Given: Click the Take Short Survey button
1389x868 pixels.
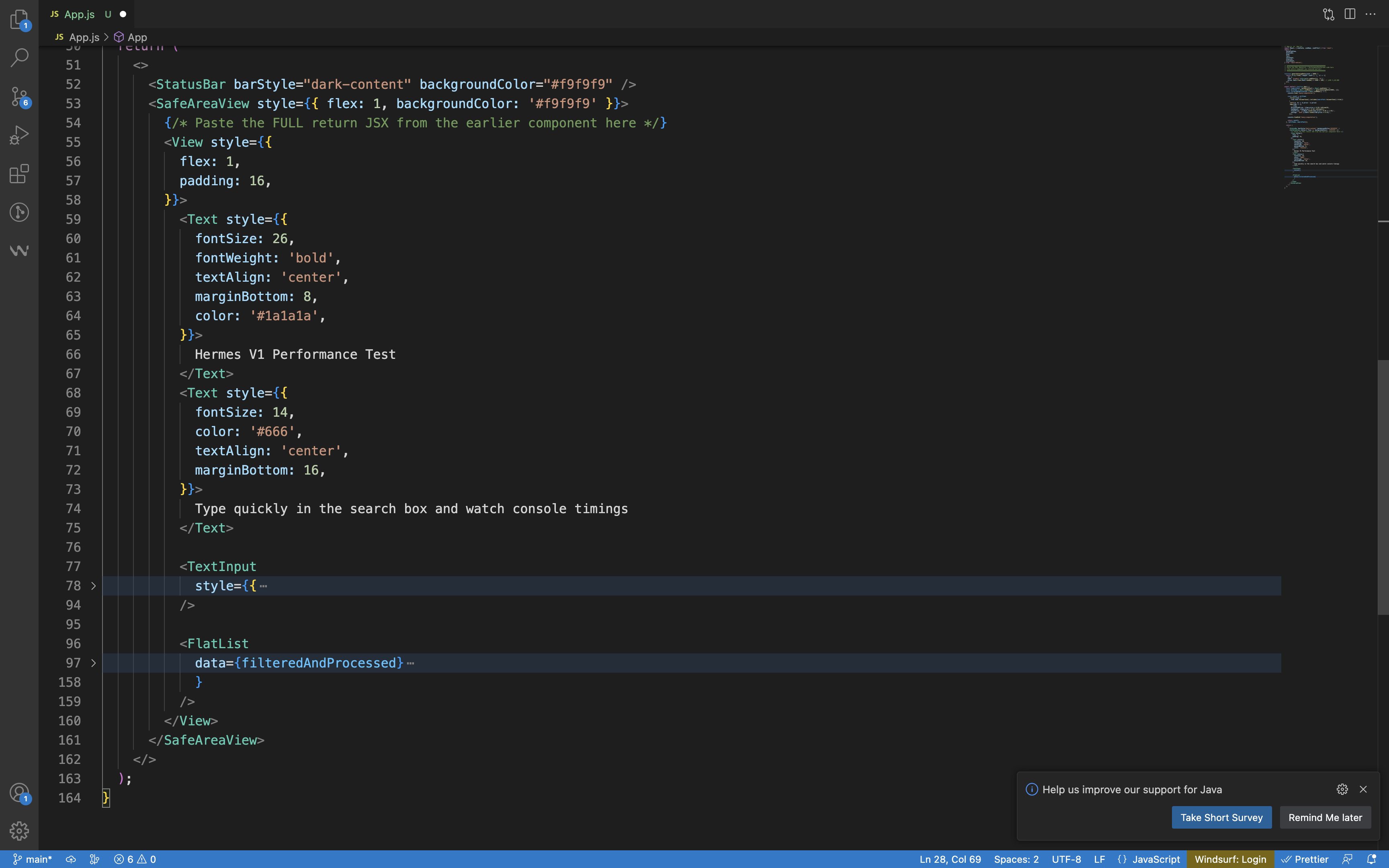Looking at the screenshot, I should pos(1221,817).
